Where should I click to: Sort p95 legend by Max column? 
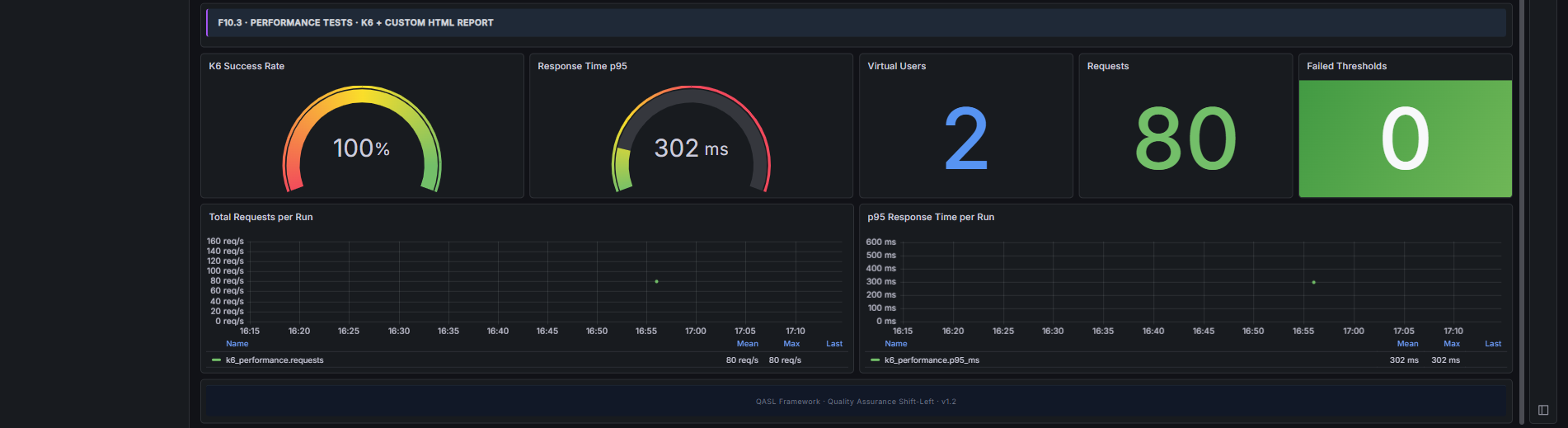pyautogui.click(x=1452, y=344)
